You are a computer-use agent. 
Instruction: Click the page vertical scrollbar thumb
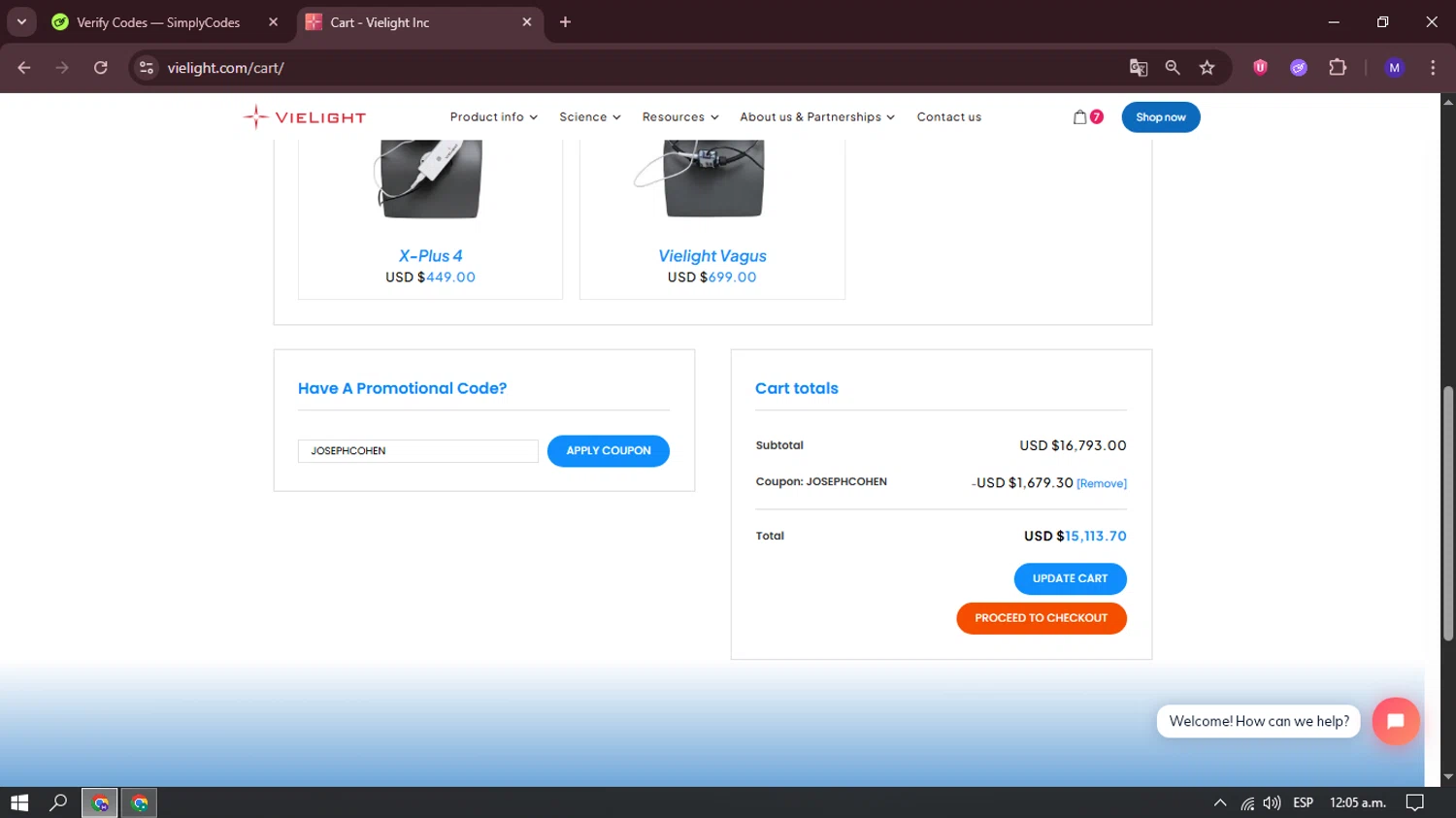click(x=1448, y=514)
